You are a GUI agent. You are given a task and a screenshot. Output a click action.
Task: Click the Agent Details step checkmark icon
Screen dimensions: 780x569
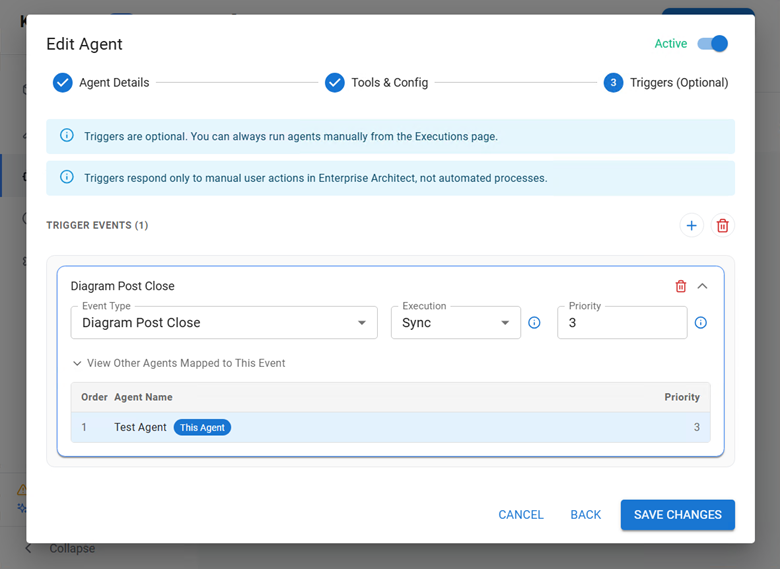pyautogui.click(x=62, y=83)
